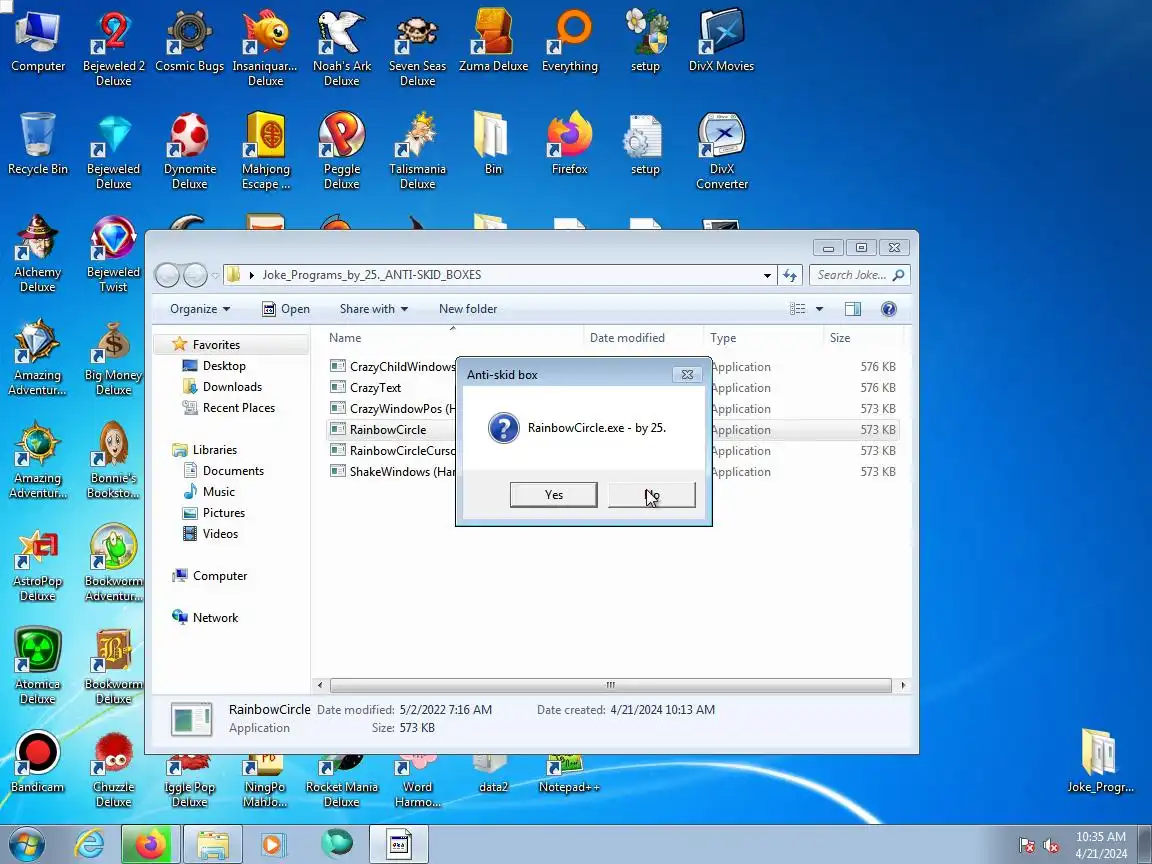1152x864 pixels.
Task: Open Recent Places in navigation pane
Action: [x=238, y=408]
